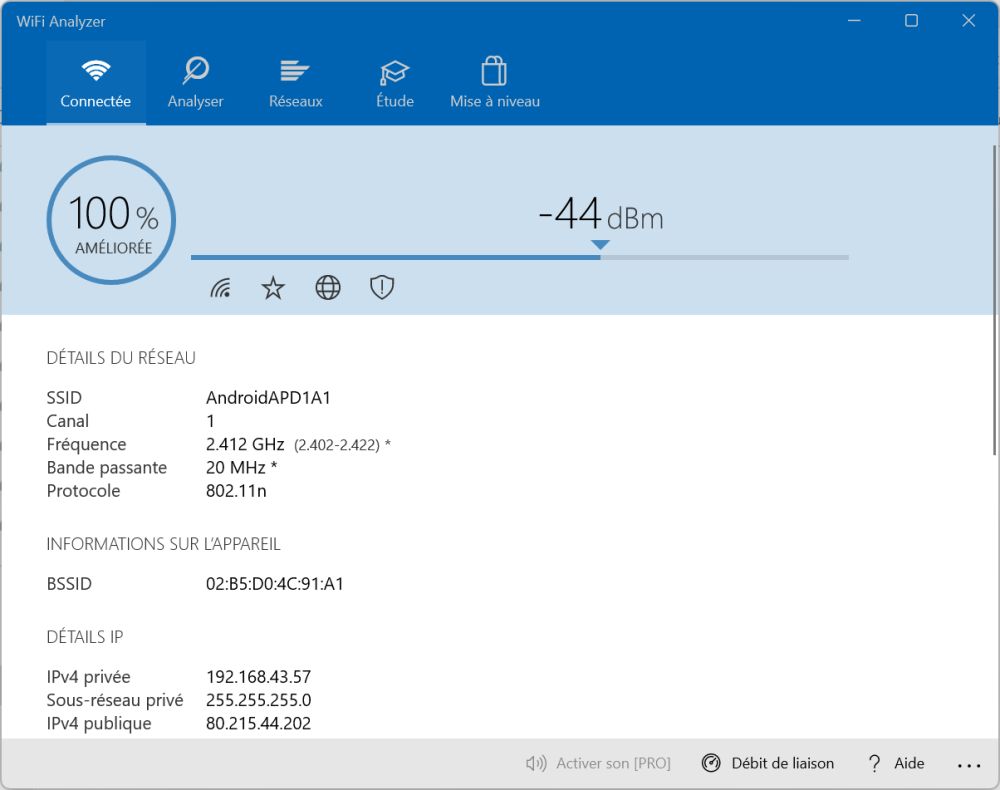Click the 100% signal quality circle
Viewport: 1000px width, 790px height.
111,220
